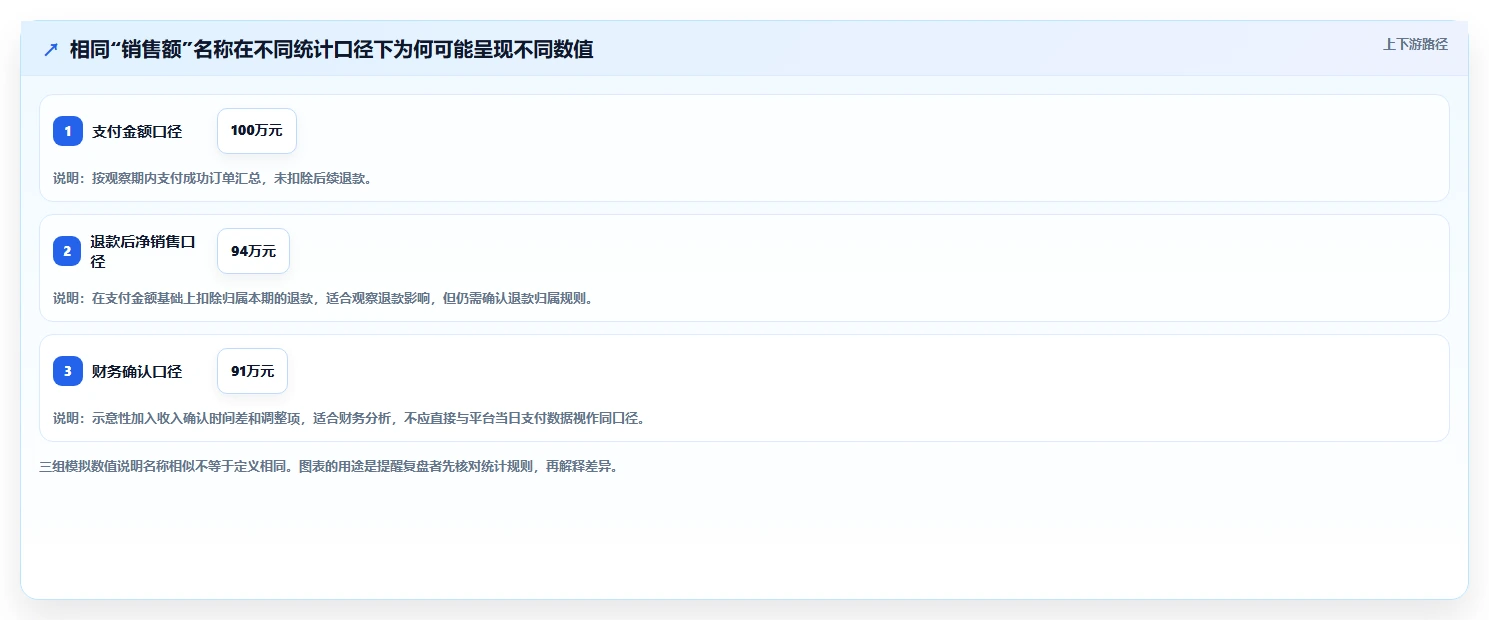Click the 94万元 value chip
Screen dimensions: 1489x620
(x=253, y=251)
